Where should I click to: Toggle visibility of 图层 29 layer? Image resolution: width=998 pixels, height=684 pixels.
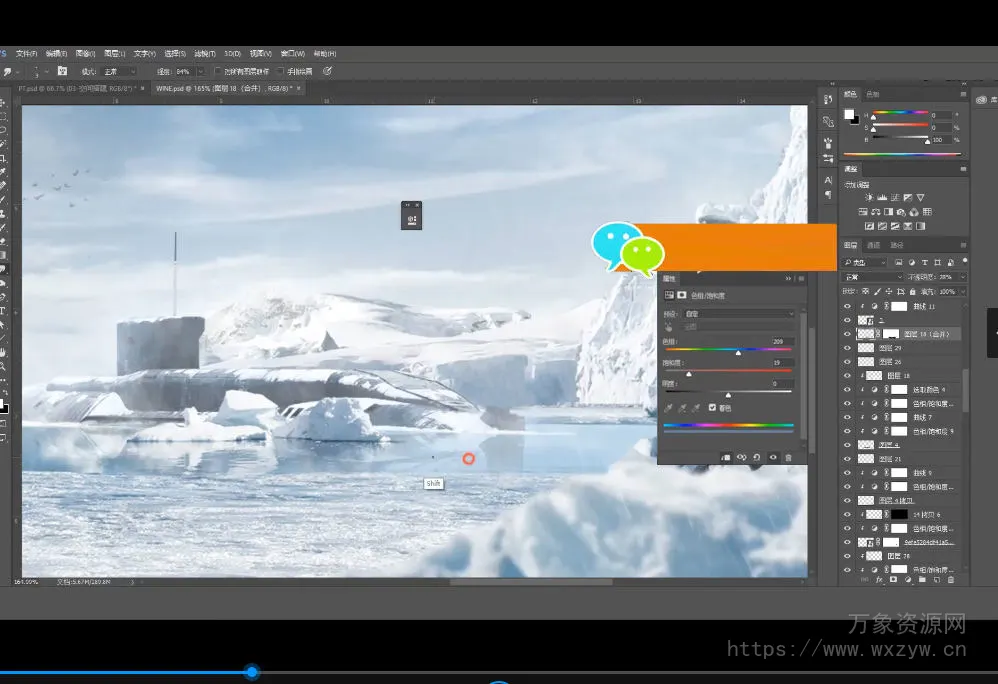(x=847, y=348)
